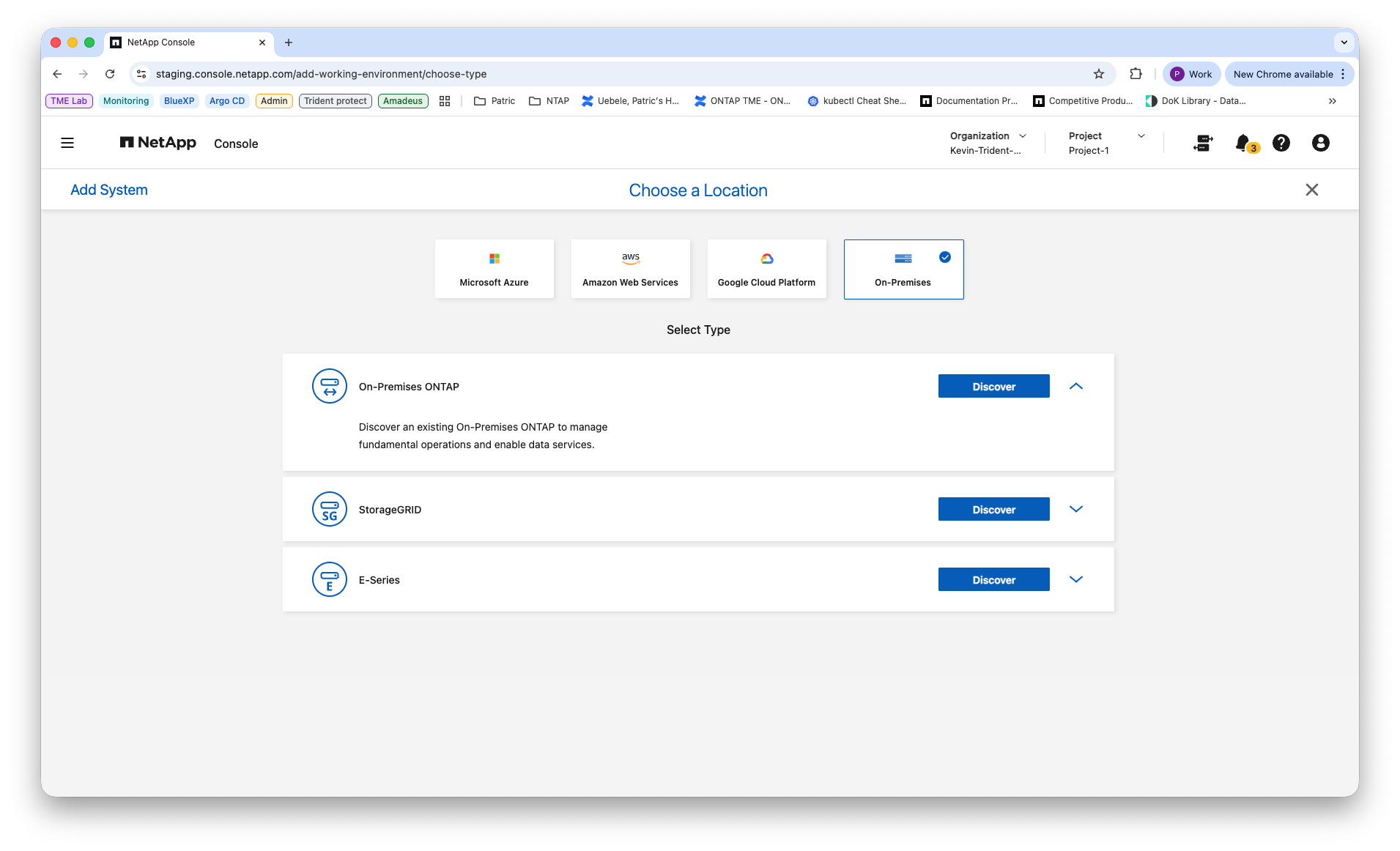Bookmark this page with the star
This screenshot has width=1400, height=851.
tap(1098, 74)
